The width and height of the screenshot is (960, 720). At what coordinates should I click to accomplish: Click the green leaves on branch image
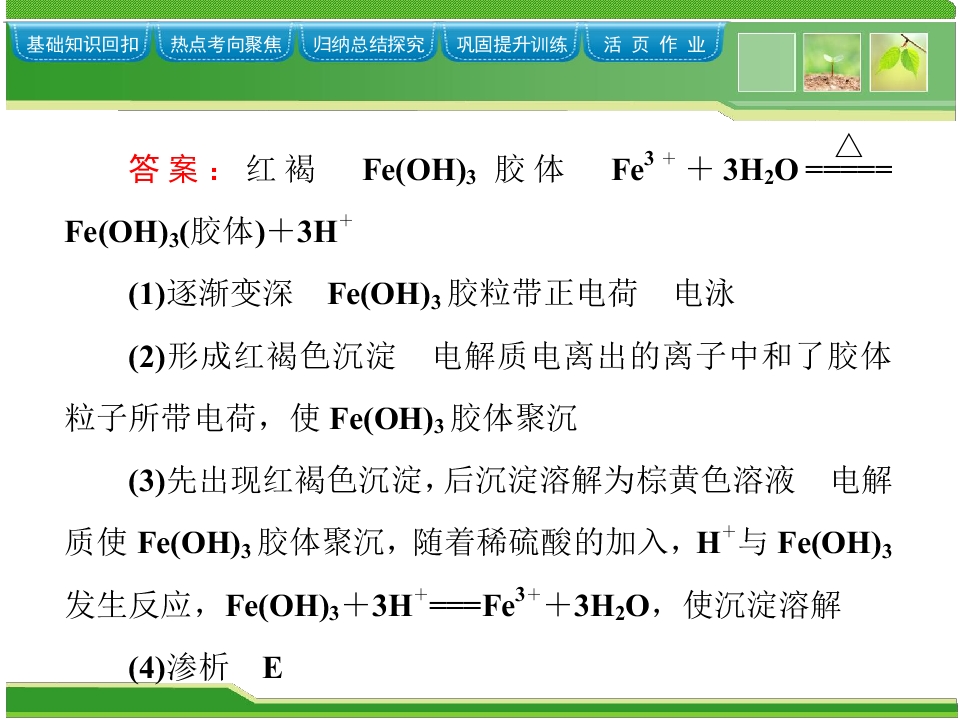point(899,62)
